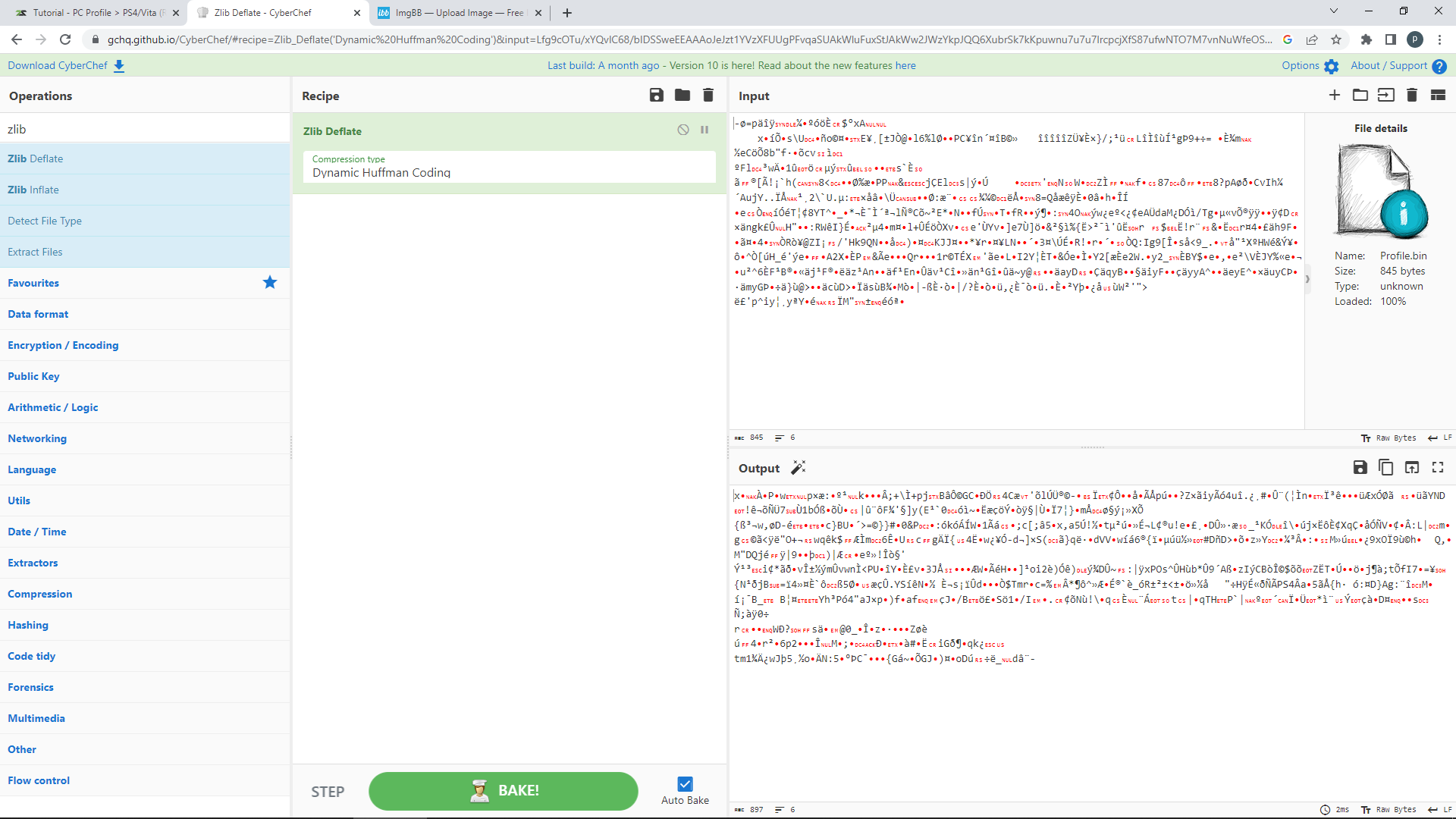Expand the Extractors category

tap(145, 563)
